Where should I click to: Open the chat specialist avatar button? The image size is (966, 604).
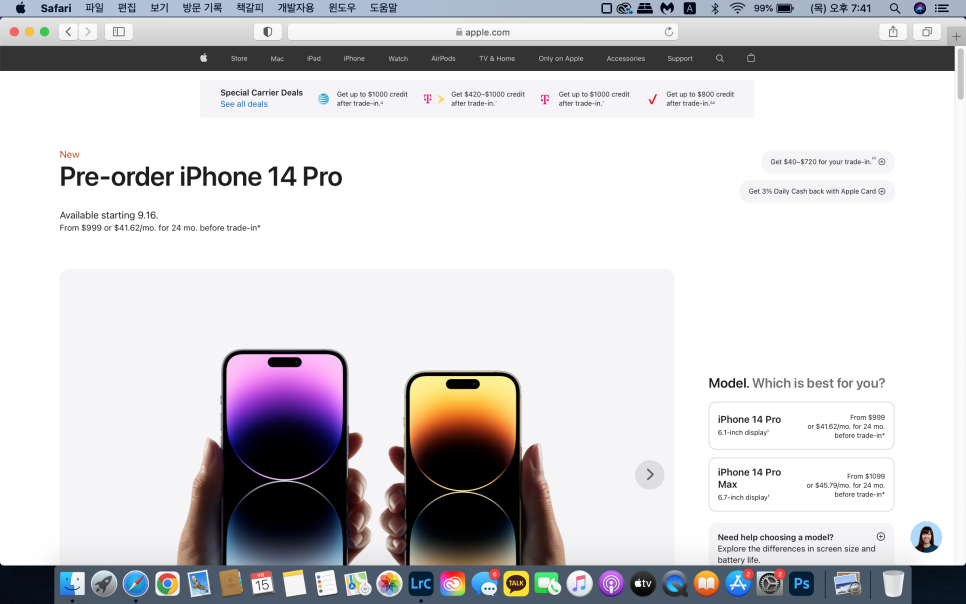(x=926, y=537)
